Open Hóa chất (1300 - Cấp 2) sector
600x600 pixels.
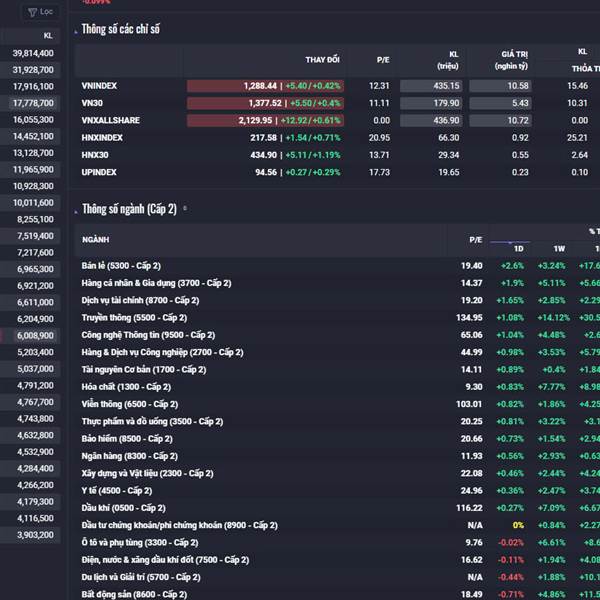click(126, 387)
